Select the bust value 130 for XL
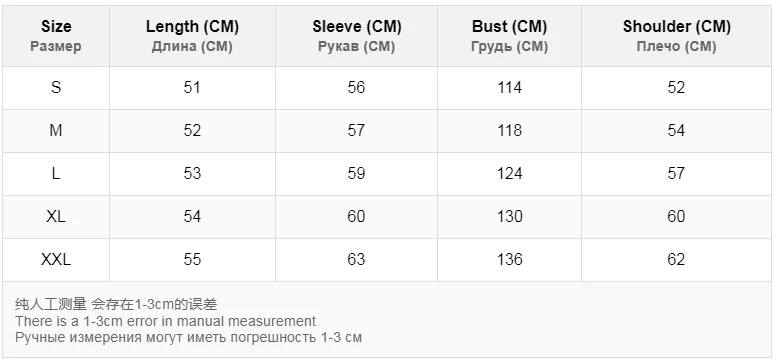 coord(510,217)
